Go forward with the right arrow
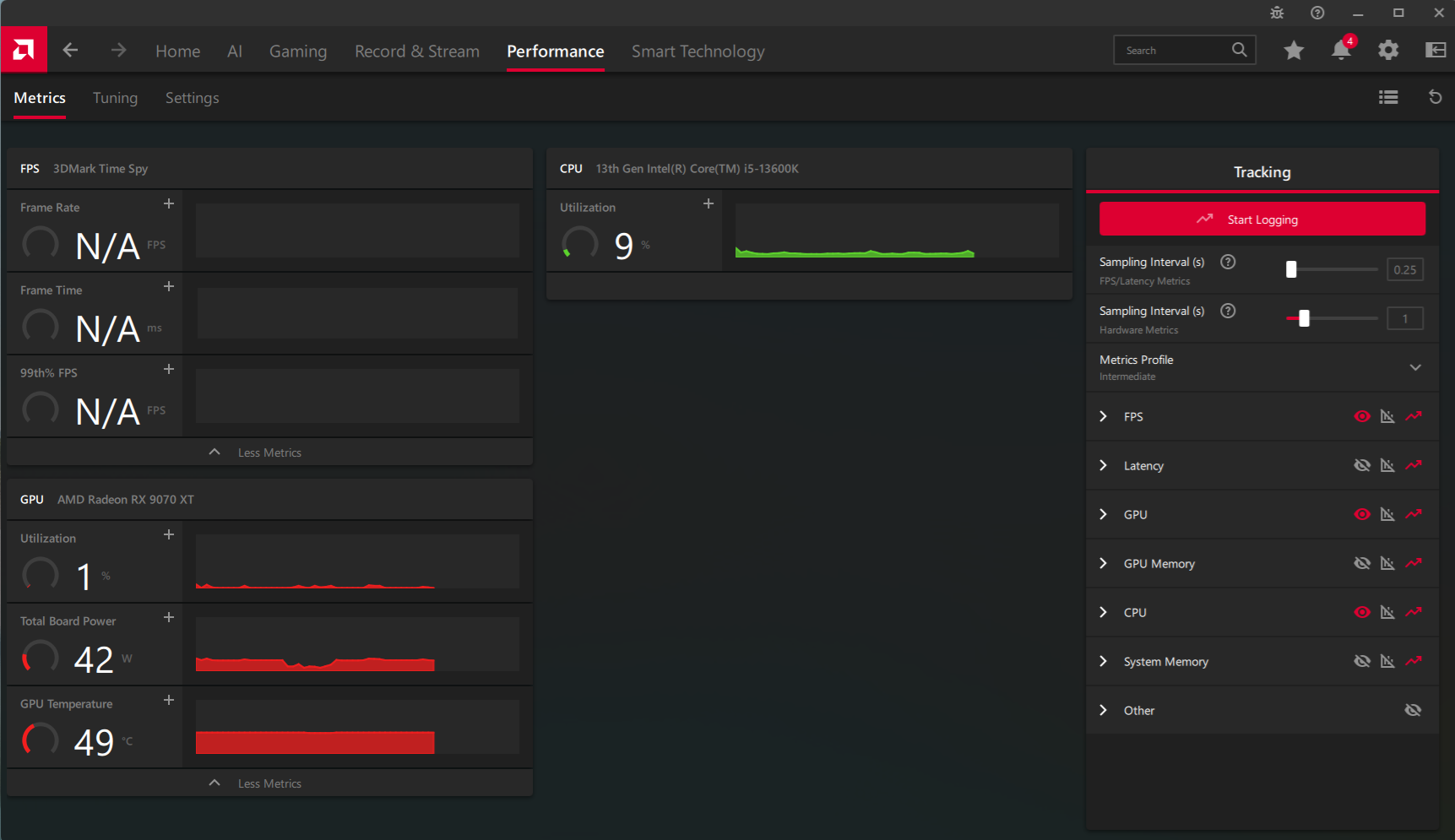This screenshot has width=1455, height=840. click(118, 51)
